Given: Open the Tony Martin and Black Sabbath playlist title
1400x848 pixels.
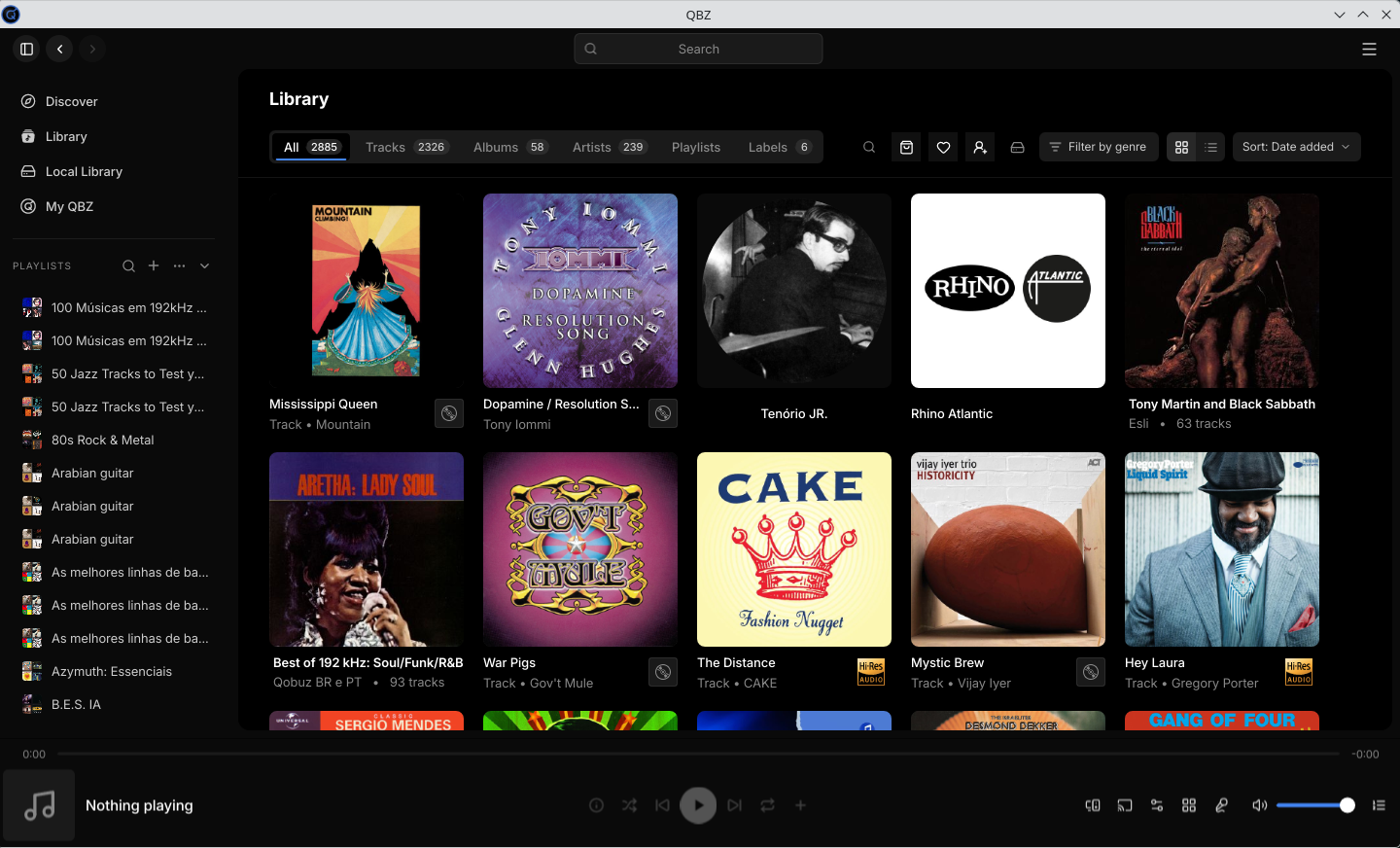Looking at the screenshot, I should [x=1222, y=404].
